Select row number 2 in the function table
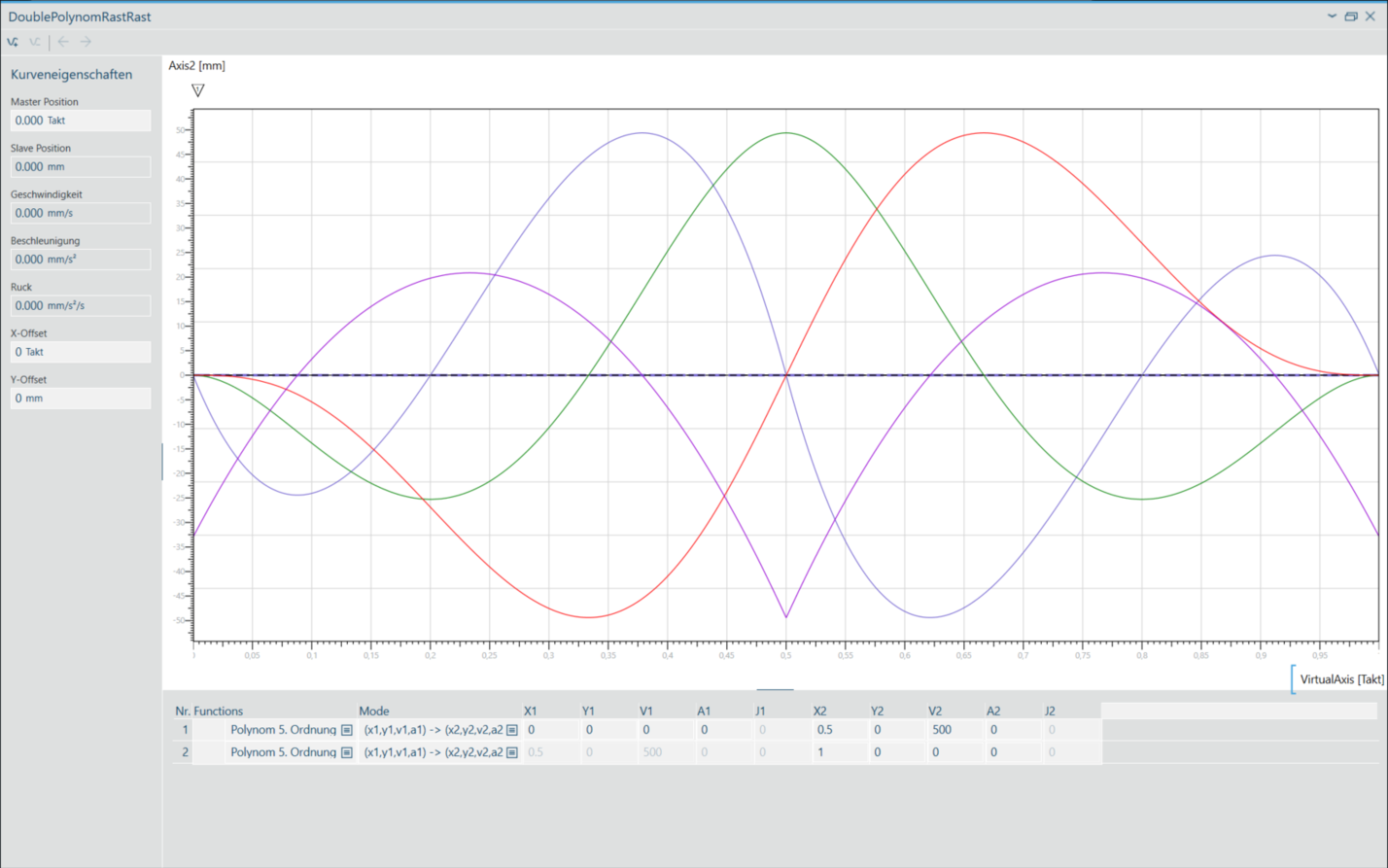The width and height of the screenshot is (1388, 868). pyautogui.click(x=185, y=752)
